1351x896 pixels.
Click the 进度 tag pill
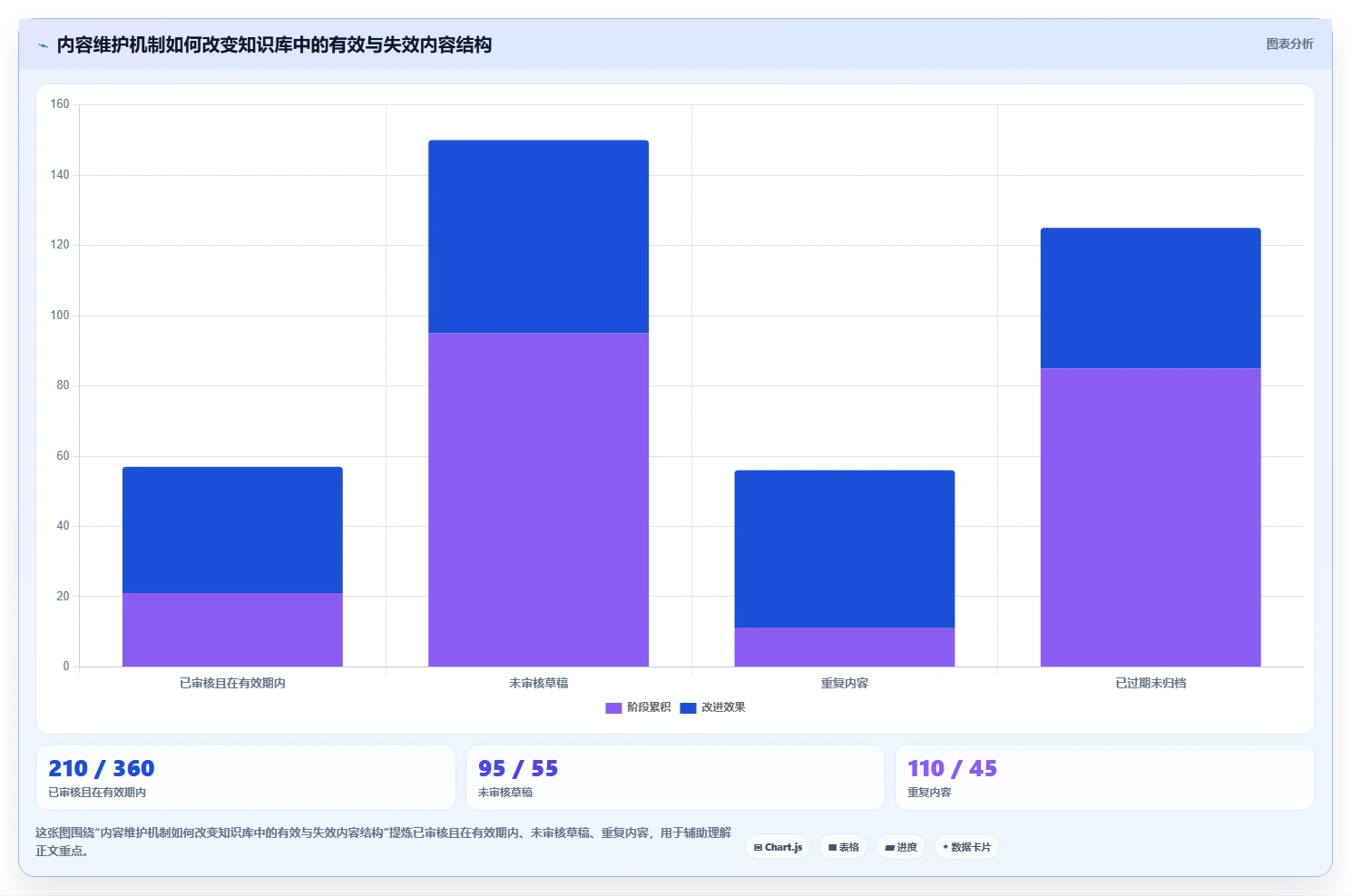point(901,847)
